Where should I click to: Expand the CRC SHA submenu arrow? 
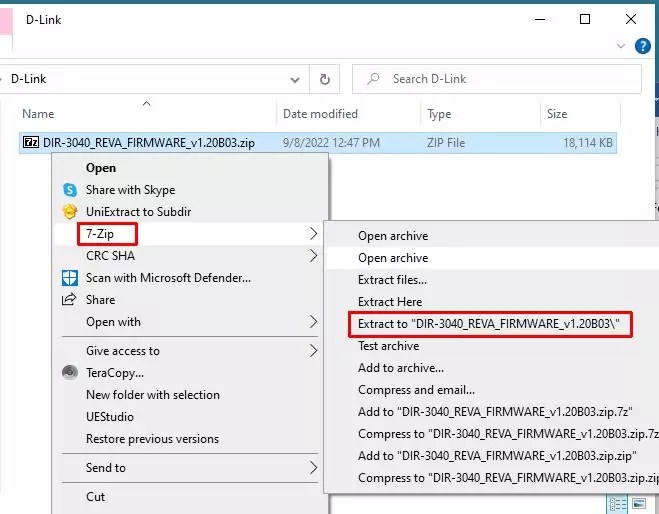(x=314, y=256)
